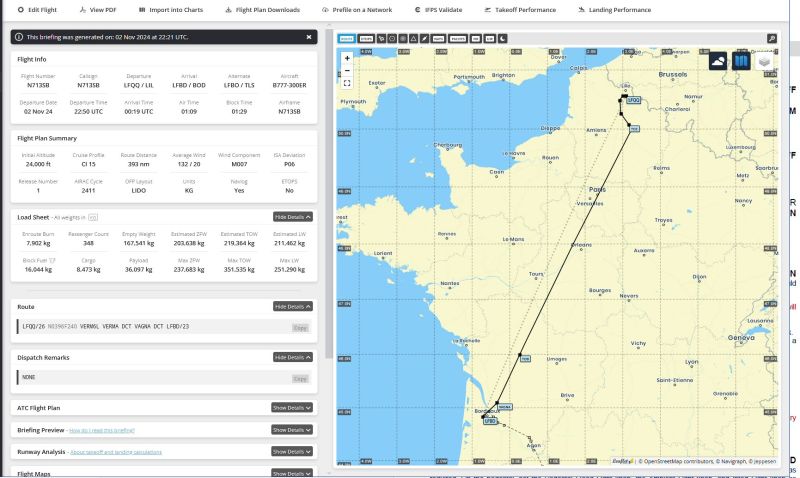Open the weather cloud layer button
Screen dimensions: 800x478
[718, 61]
